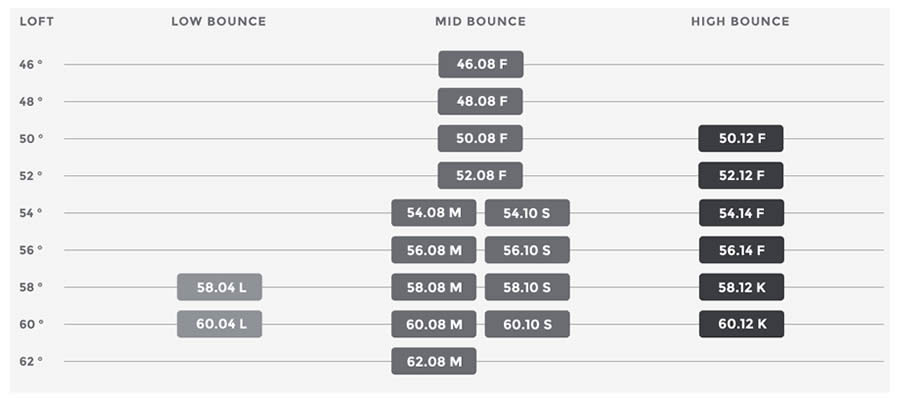Click the HIGH BOUNCE column heading
This screenshot has width=900, height=398.
pos(740,22)
